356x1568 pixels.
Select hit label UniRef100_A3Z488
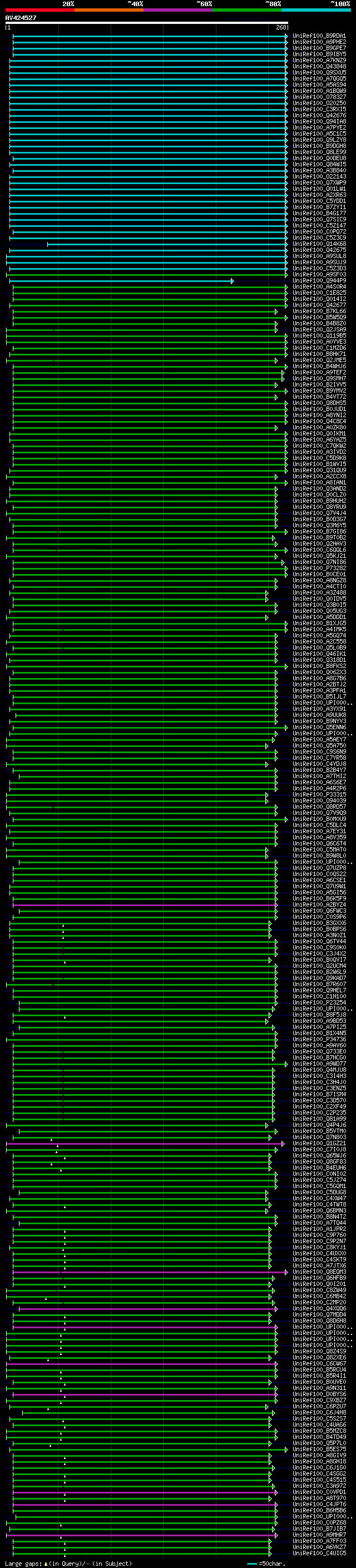click(319, 592)
